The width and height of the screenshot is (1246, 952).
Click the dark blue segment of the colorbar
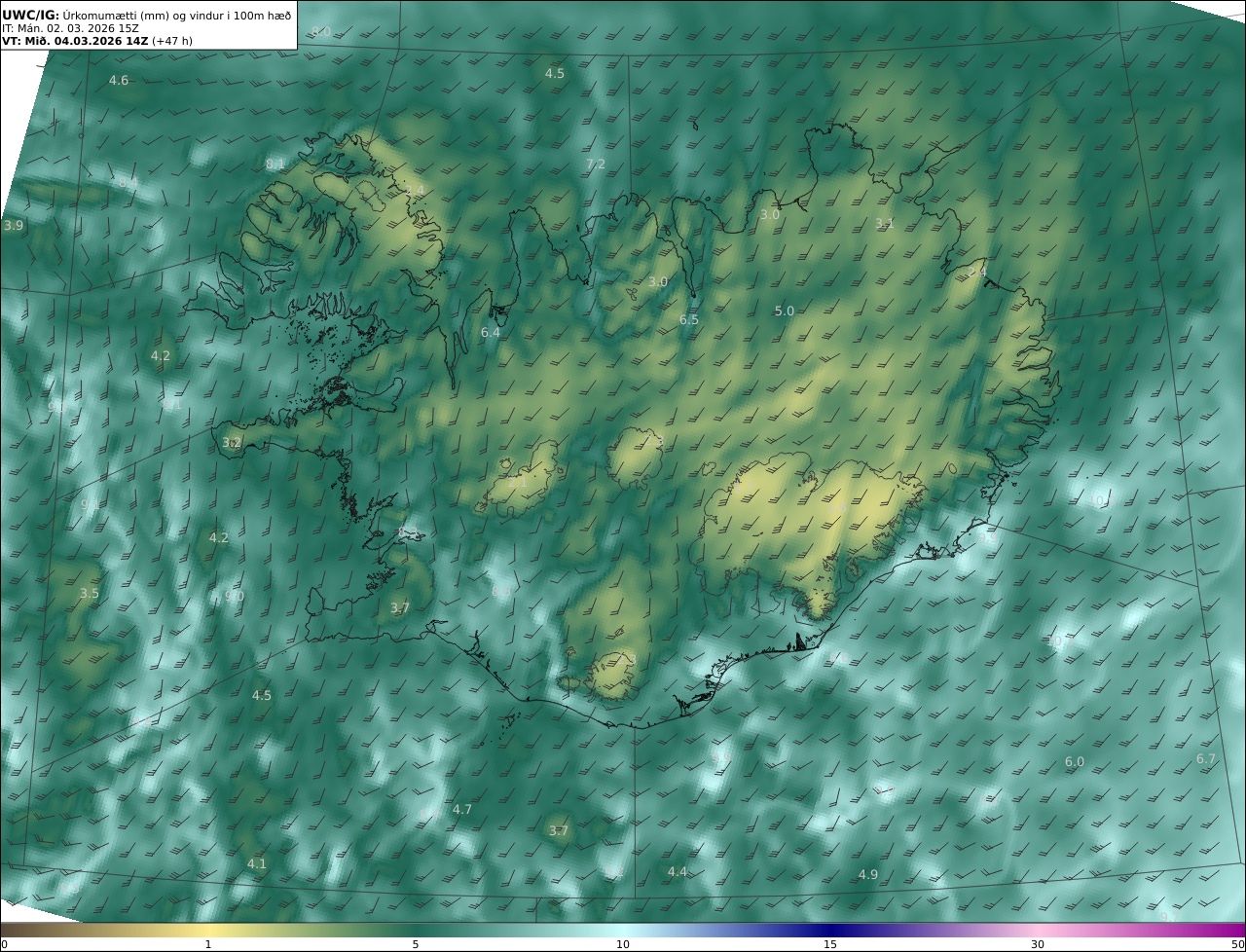click(x=830, y=931)
